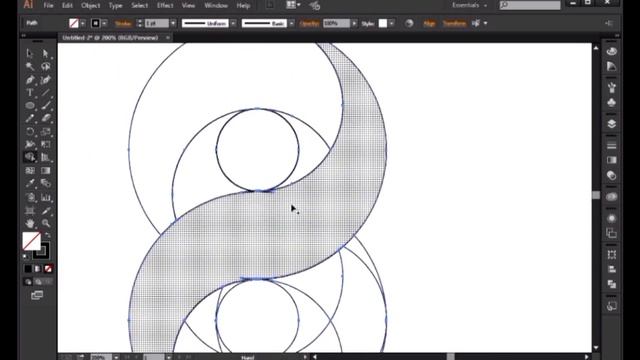Open the Stroke panel icon
The height and width of the screenshot is (360, 640).
coord(611,145)
